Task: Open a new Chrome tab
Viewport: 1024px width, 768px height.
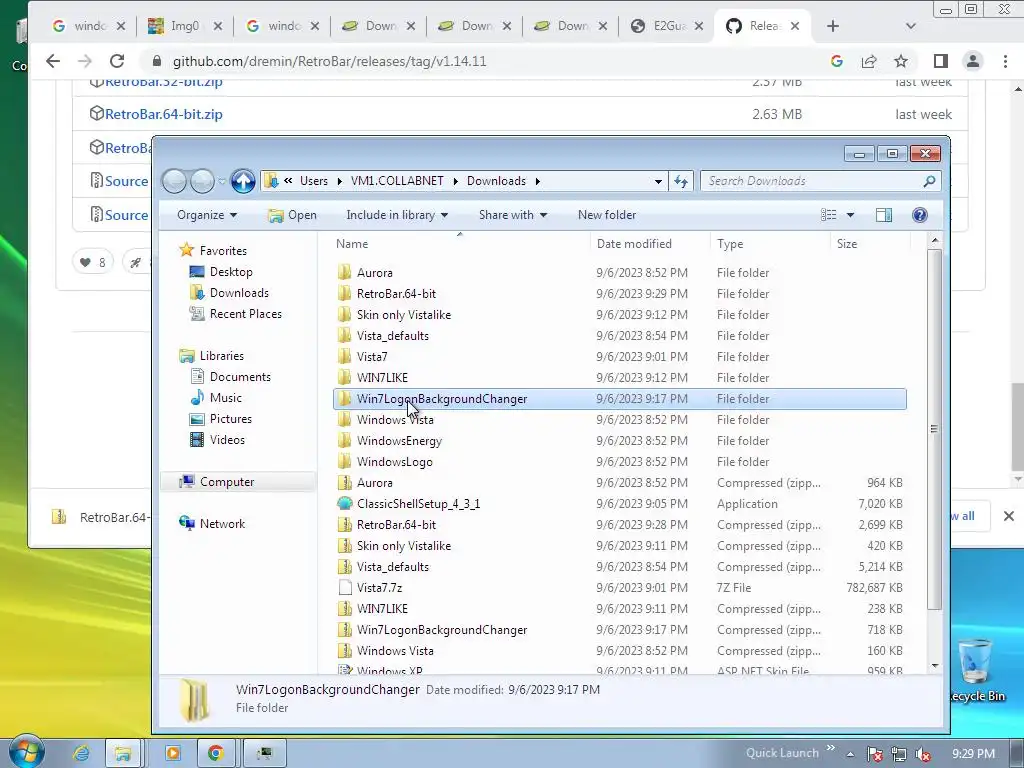Action: tap(833, 26)
